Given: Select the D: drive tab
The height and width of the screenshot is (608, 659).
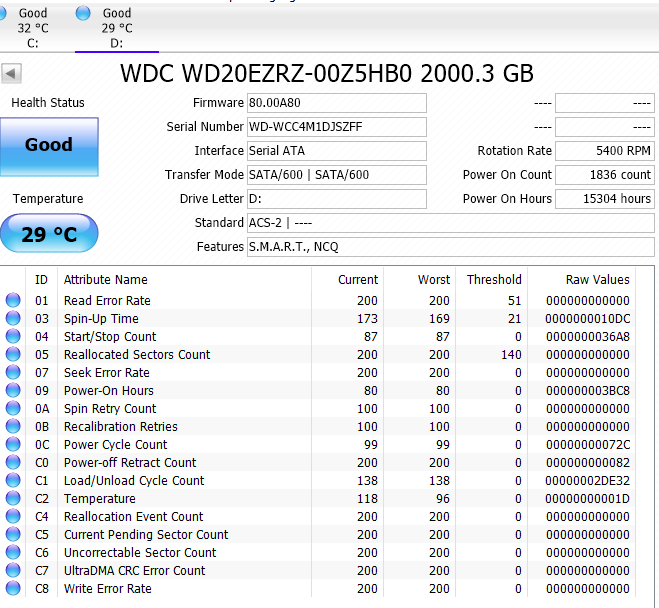Looking at the screenshot, I should (x=116, y=28).
